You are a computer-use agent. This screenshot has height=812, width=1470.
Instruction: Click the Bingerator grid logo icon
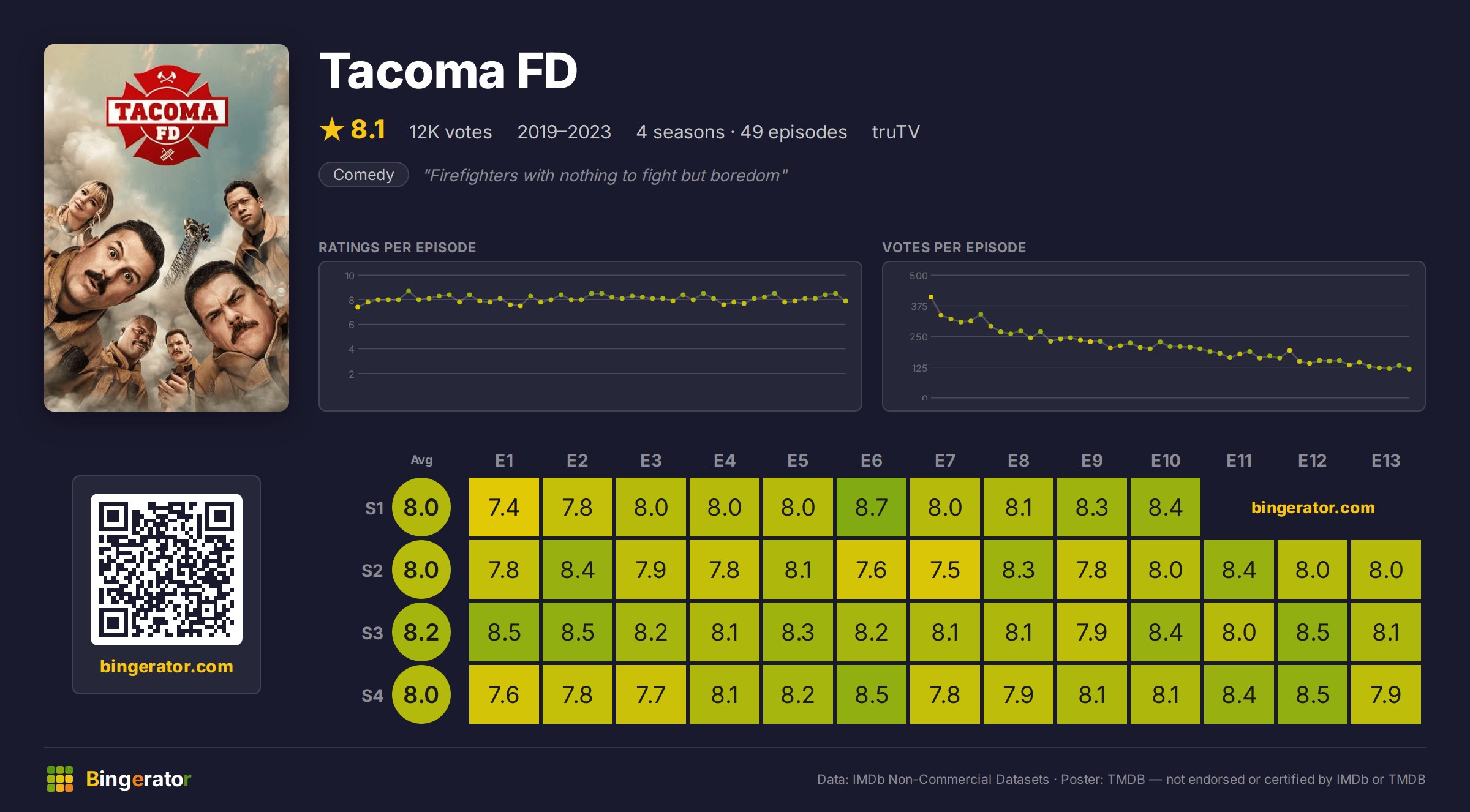pos(60,779)
